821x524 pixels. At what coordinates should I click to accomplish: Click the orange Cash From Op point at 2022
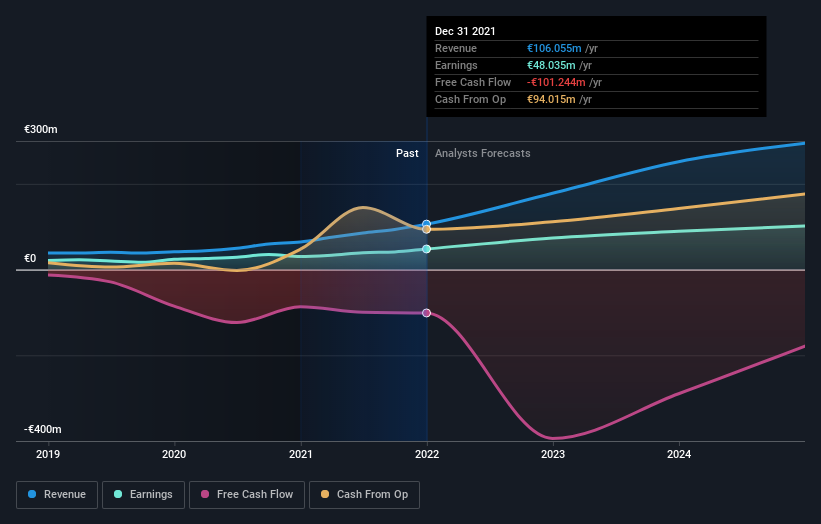click(427, 229)
